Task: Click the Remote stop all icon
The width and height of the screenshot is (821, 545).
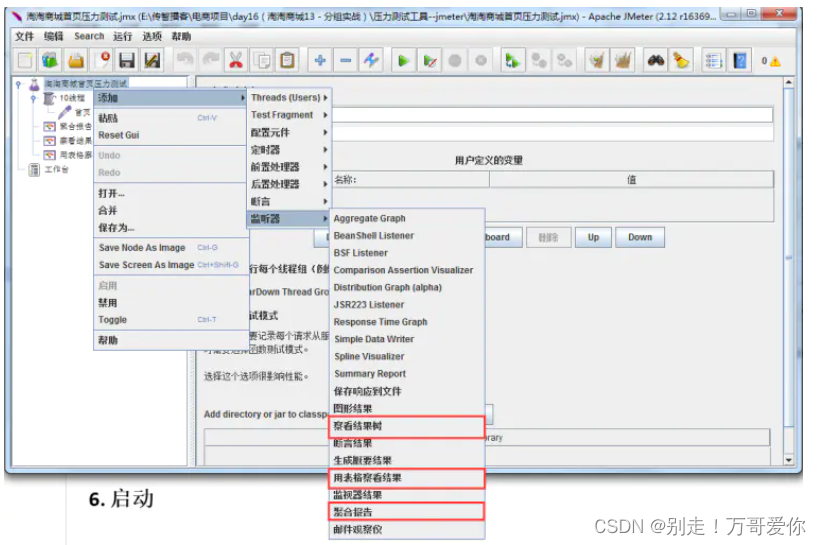Action: tap(538, 61)
